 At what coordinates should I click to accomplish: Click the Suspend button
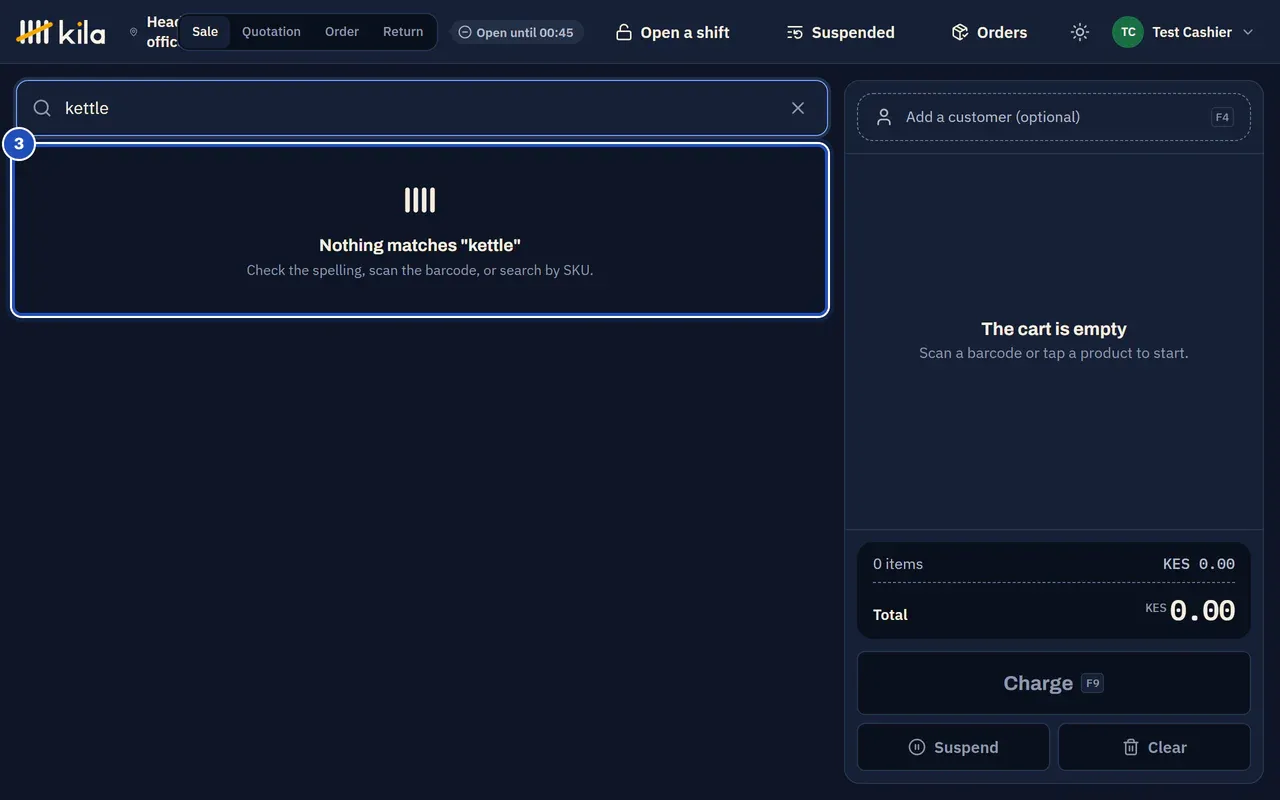(953, 747)
